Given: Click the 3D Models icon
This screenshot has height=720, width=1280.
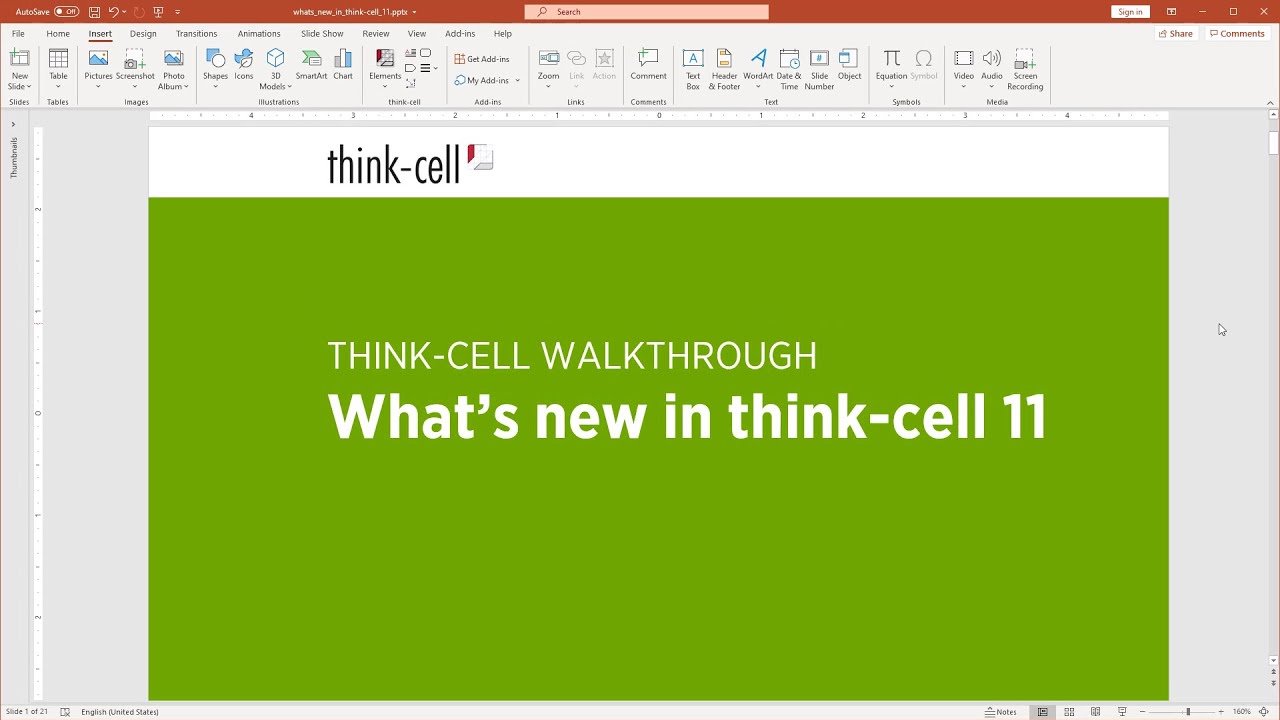Looking at the screenshot, I should point(275,59).
